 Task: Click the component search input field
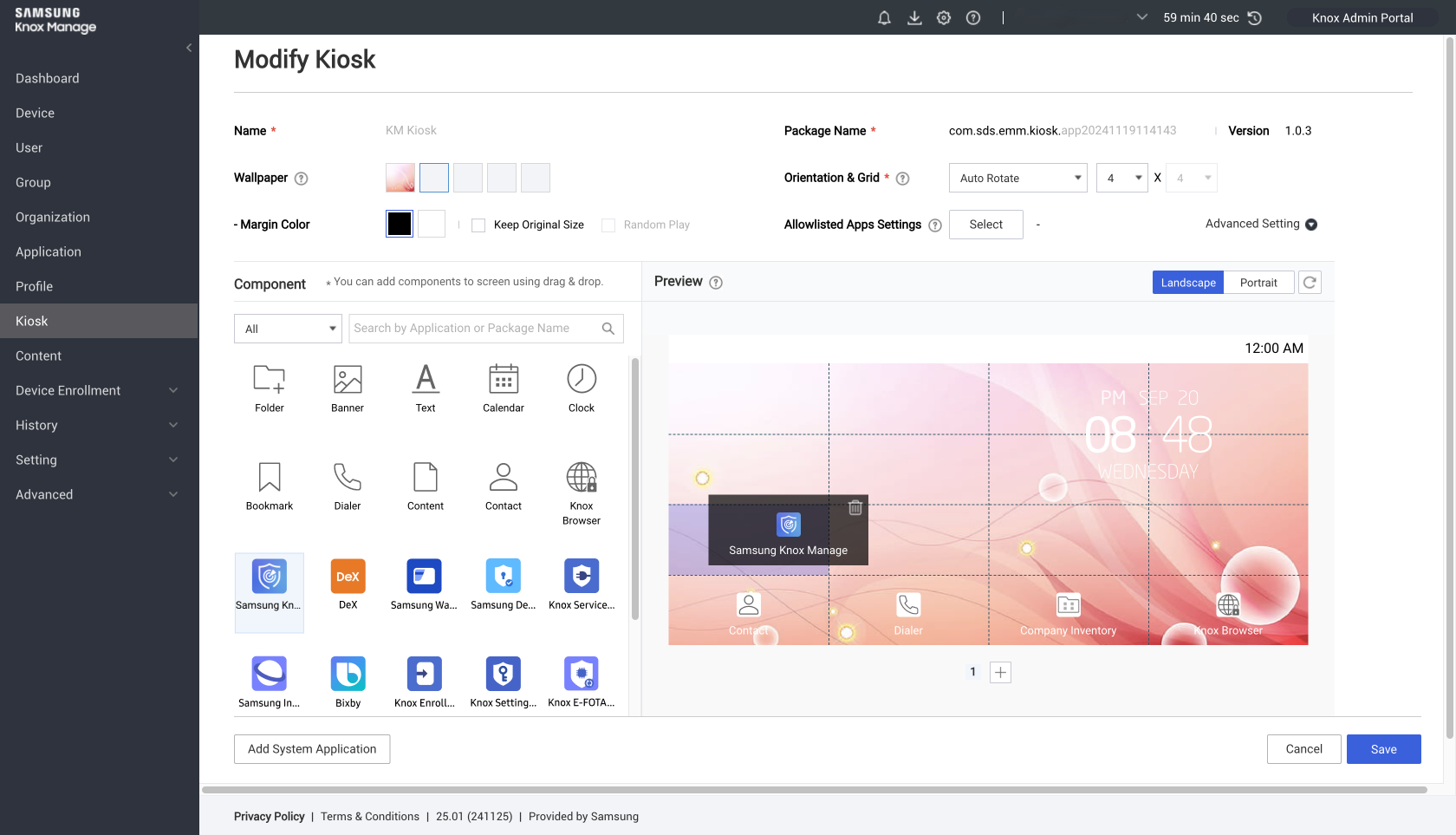pos(475,329)
